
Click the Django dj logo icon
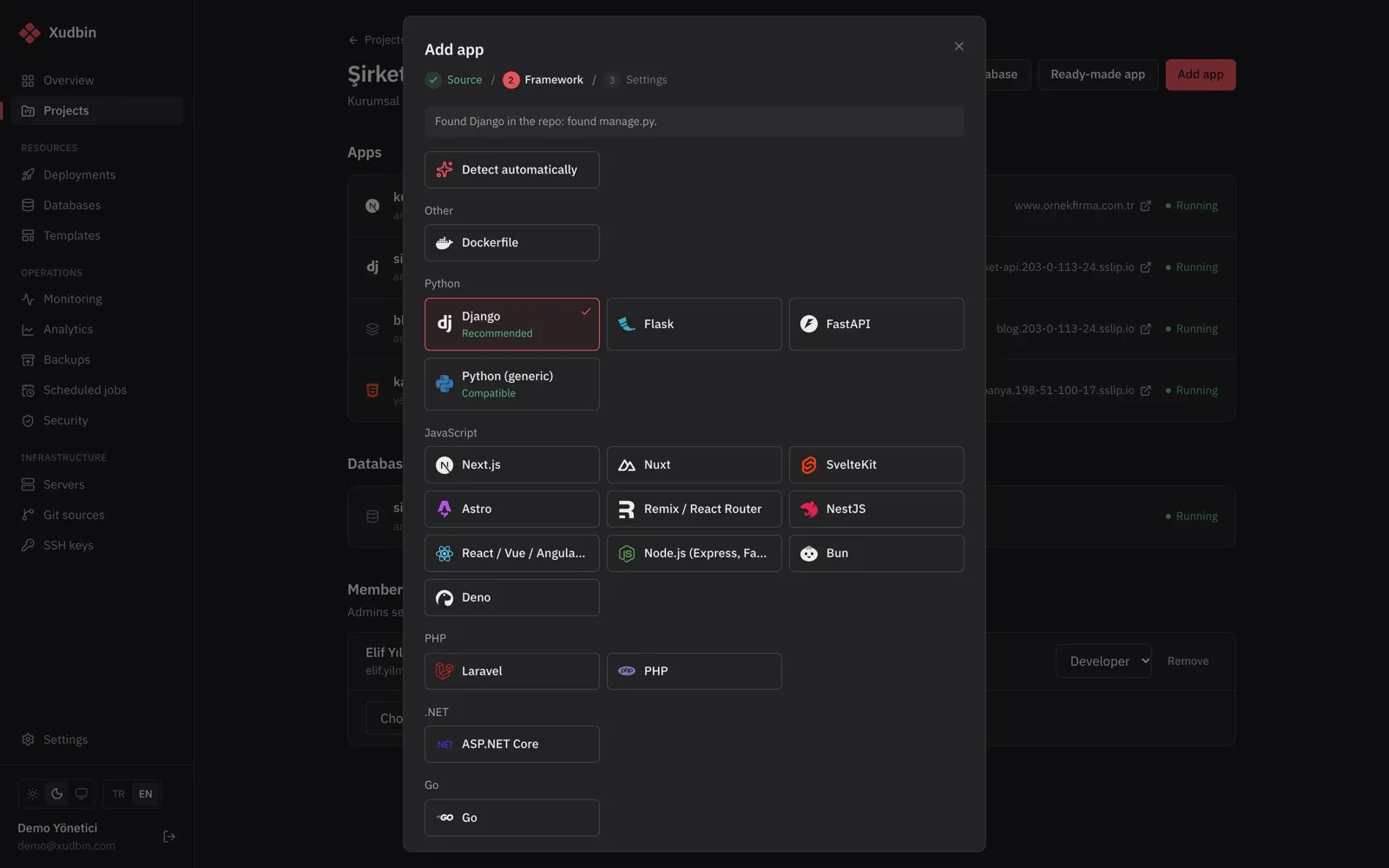pos(444,325)
